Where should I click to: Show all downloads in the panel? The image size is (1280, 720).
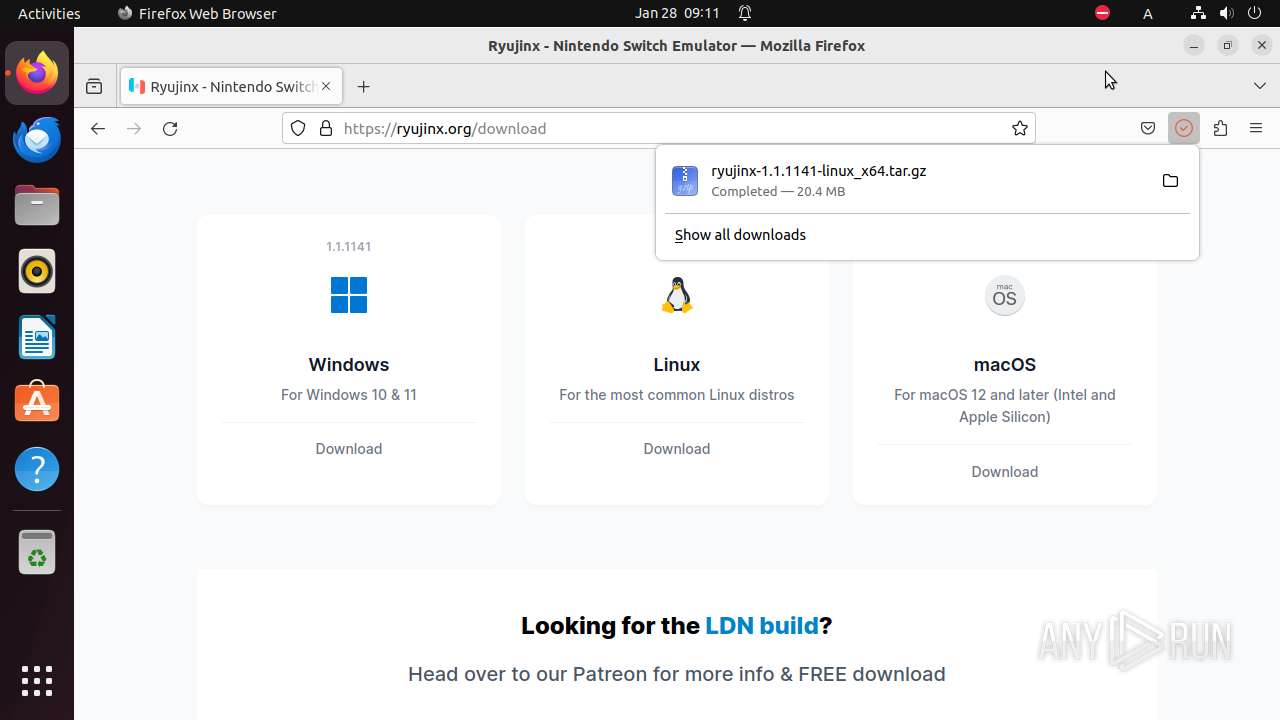(x=740, y=235)
